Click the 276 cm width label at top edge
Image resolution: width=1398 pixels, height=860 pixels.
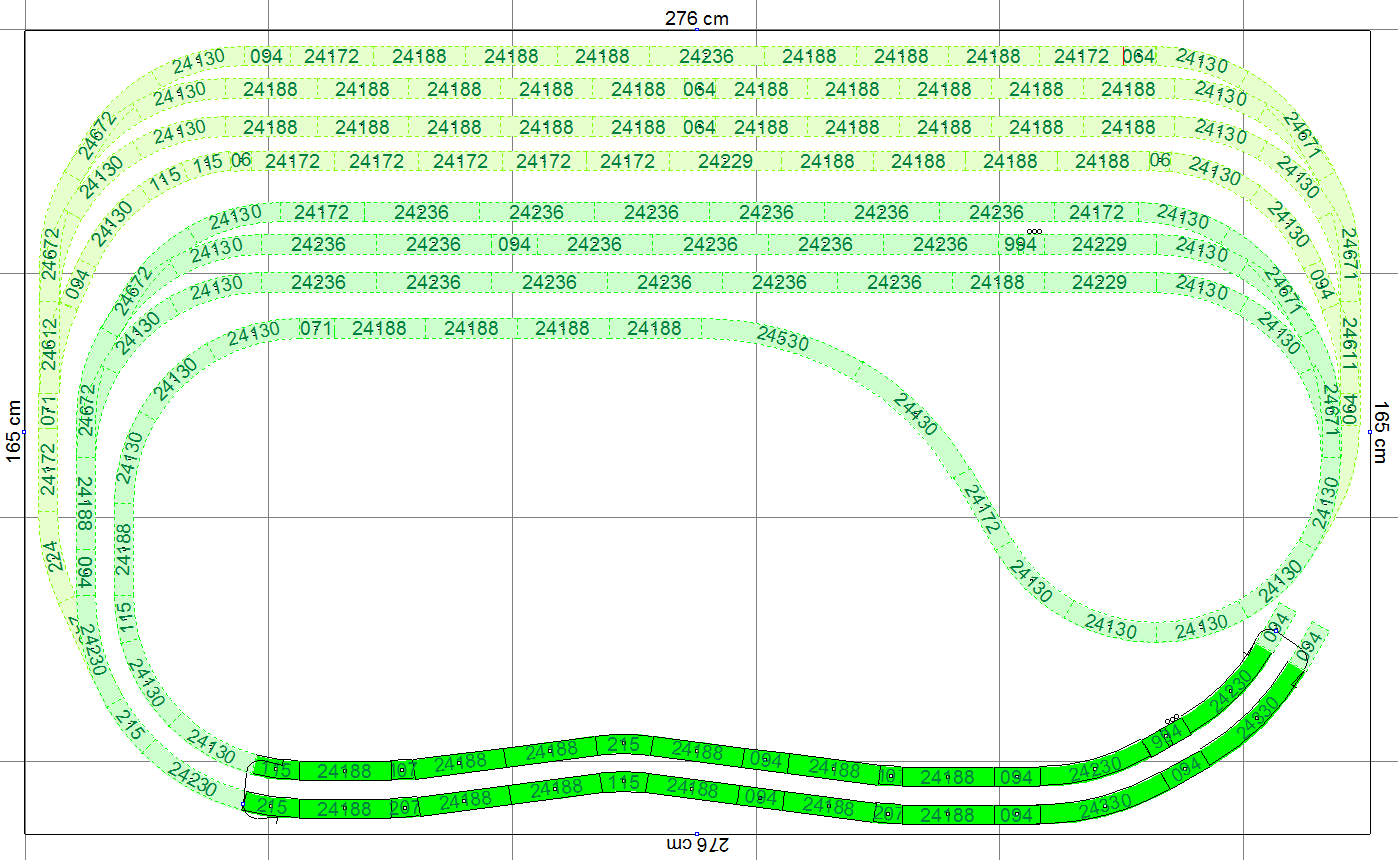[x=697, y=19]
